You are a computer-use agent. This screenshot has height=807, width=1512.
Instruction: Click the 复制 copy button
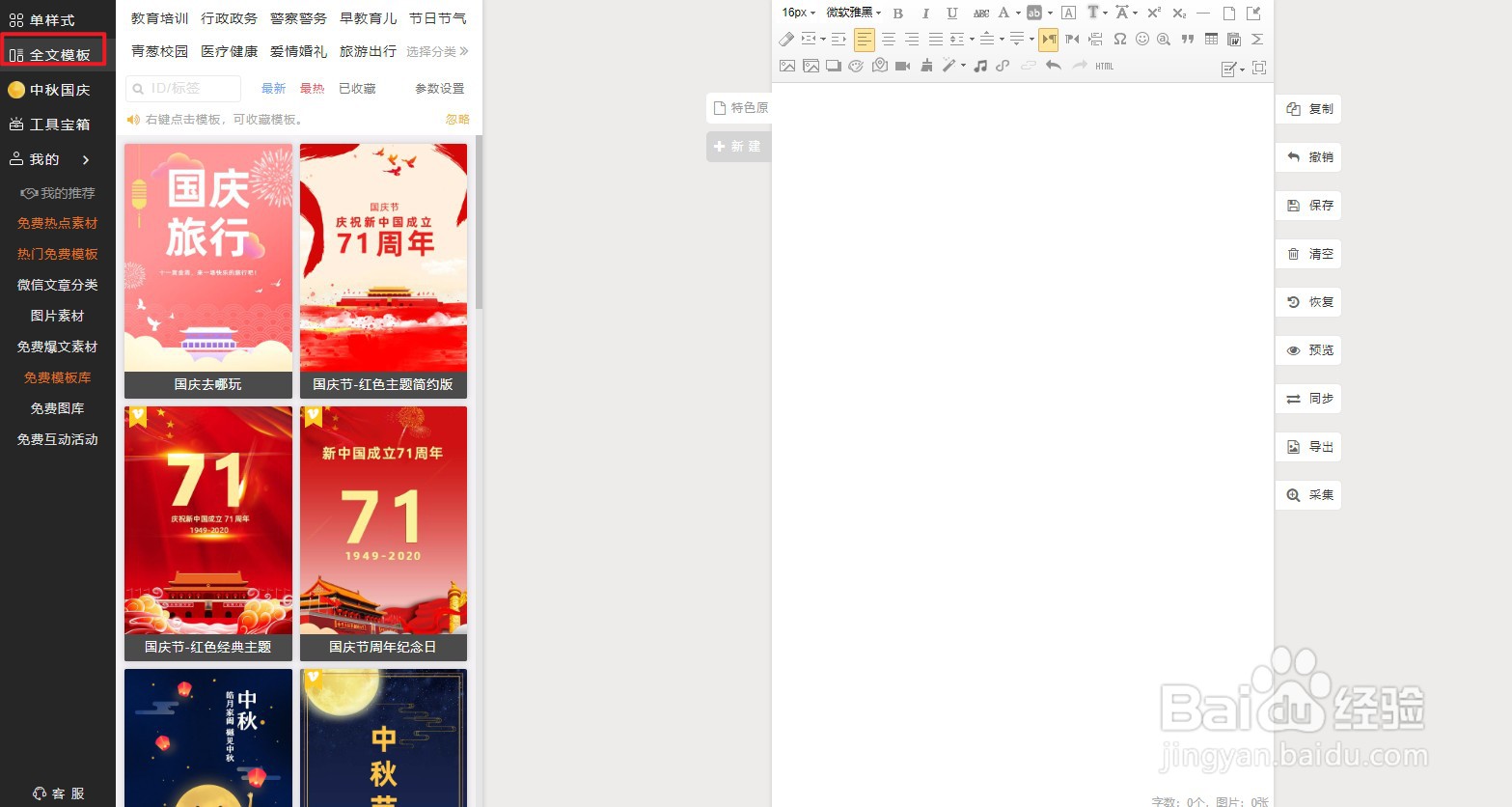1308,109
